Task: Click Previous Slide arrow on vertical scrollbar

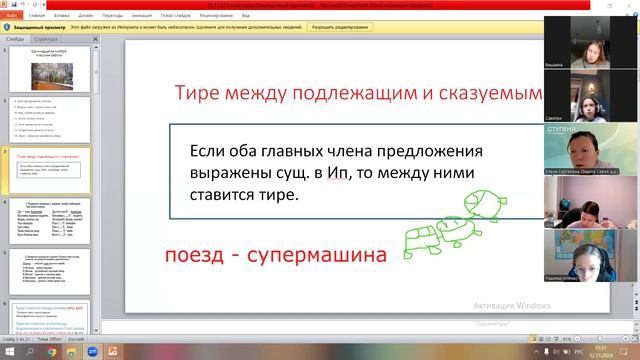Action: click(636, 302)
